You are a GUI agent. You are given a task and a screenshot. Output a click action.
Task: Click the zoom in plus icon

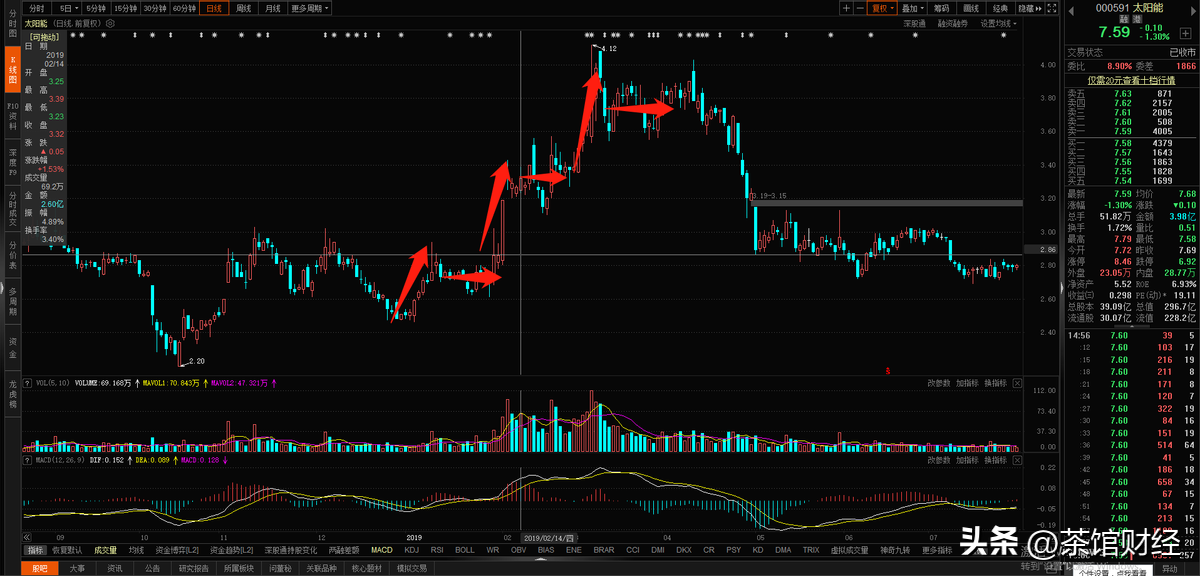pos(846,8)
